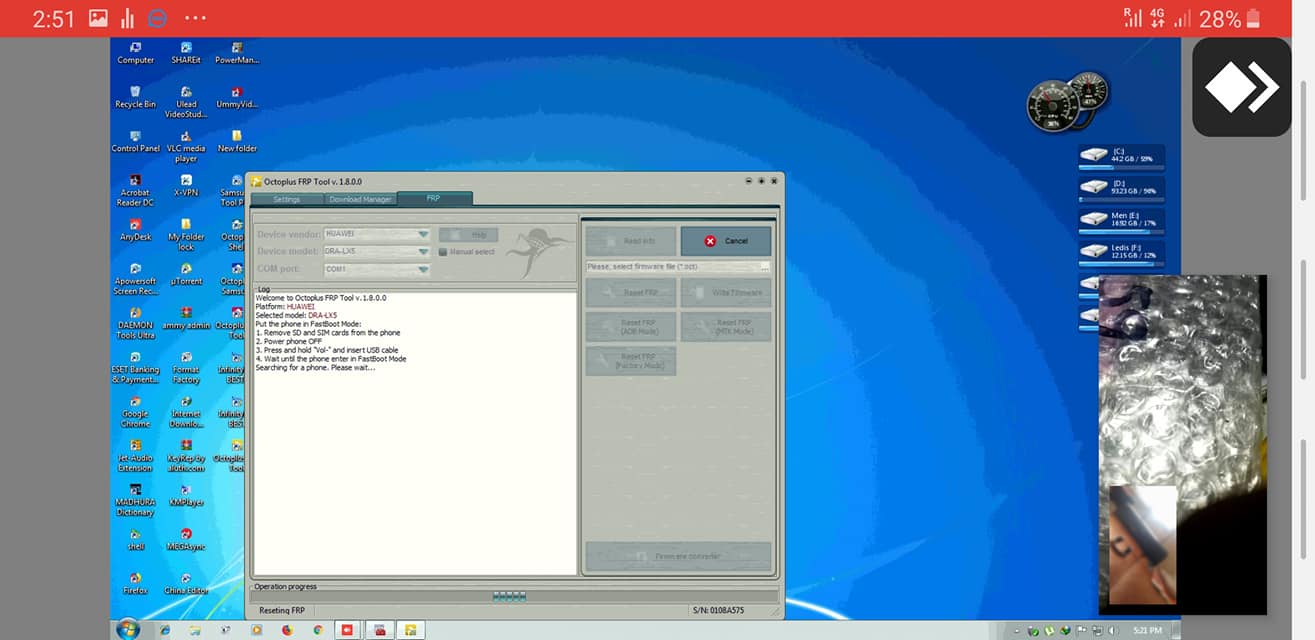Open the shell desktop icon
Screen dimensions: 1315x640
135,538
